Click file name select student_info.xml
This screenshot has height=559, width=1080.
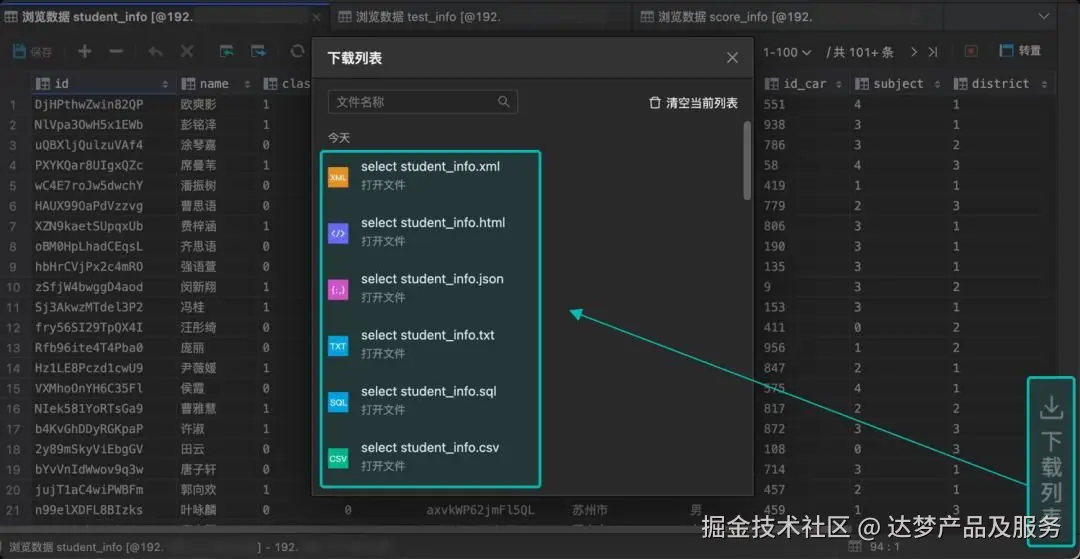430,167
